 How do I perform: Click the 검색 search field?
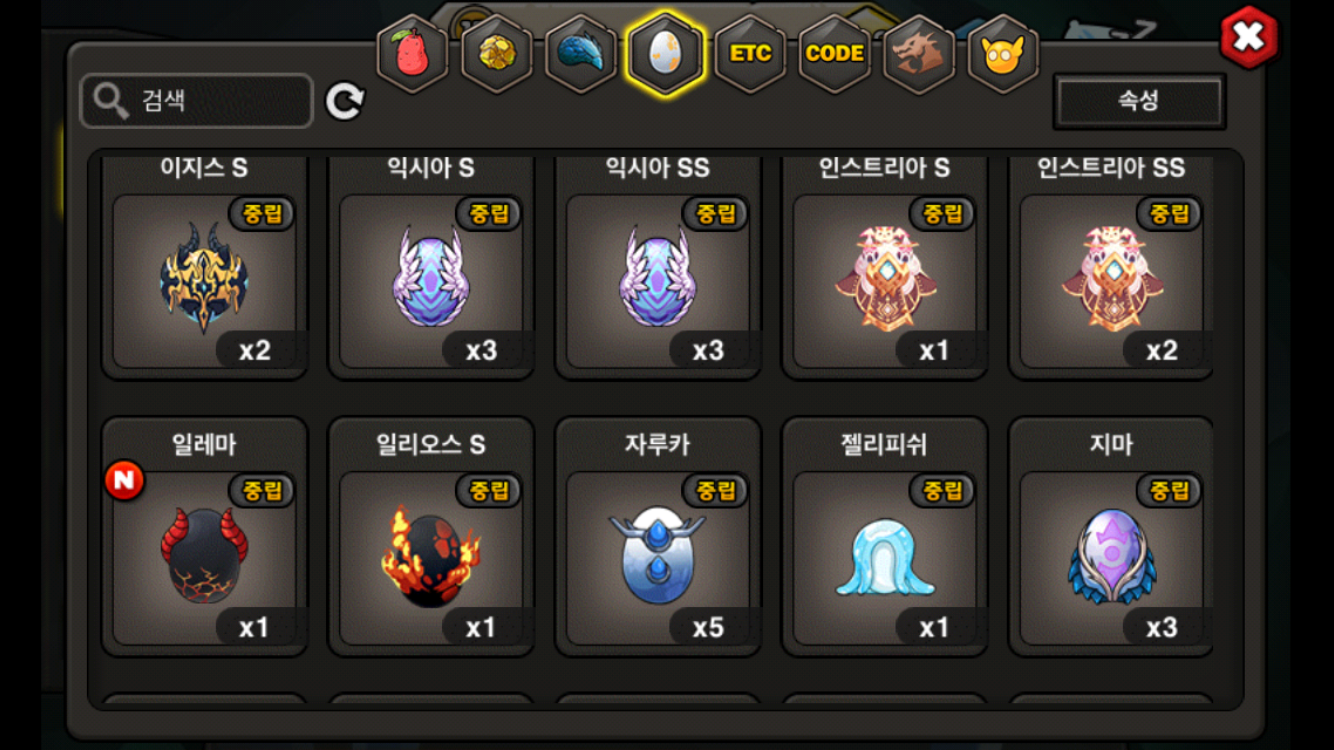(197, 101)
